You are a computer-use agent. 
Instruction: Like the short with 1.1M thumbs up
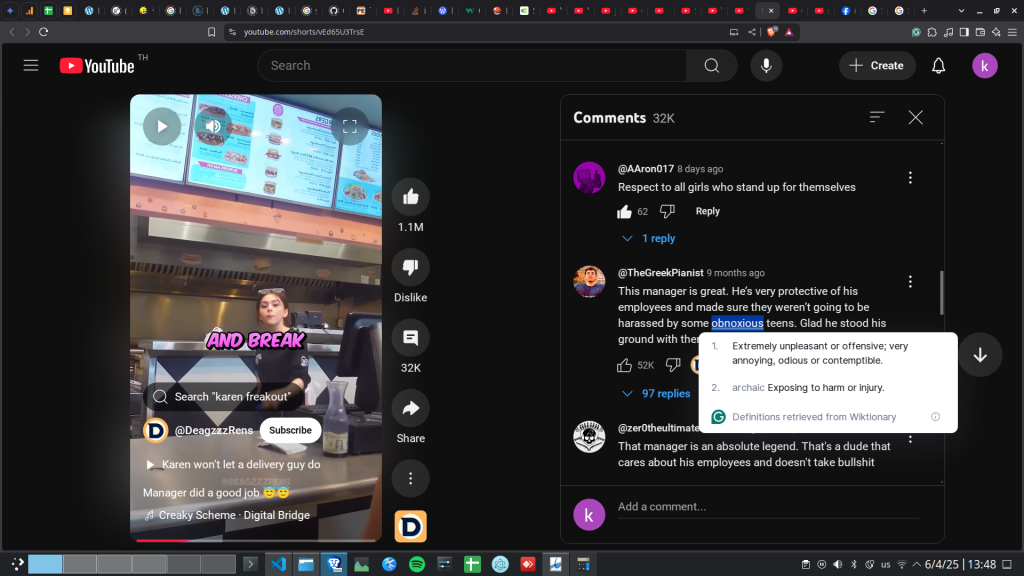point(410,198)
